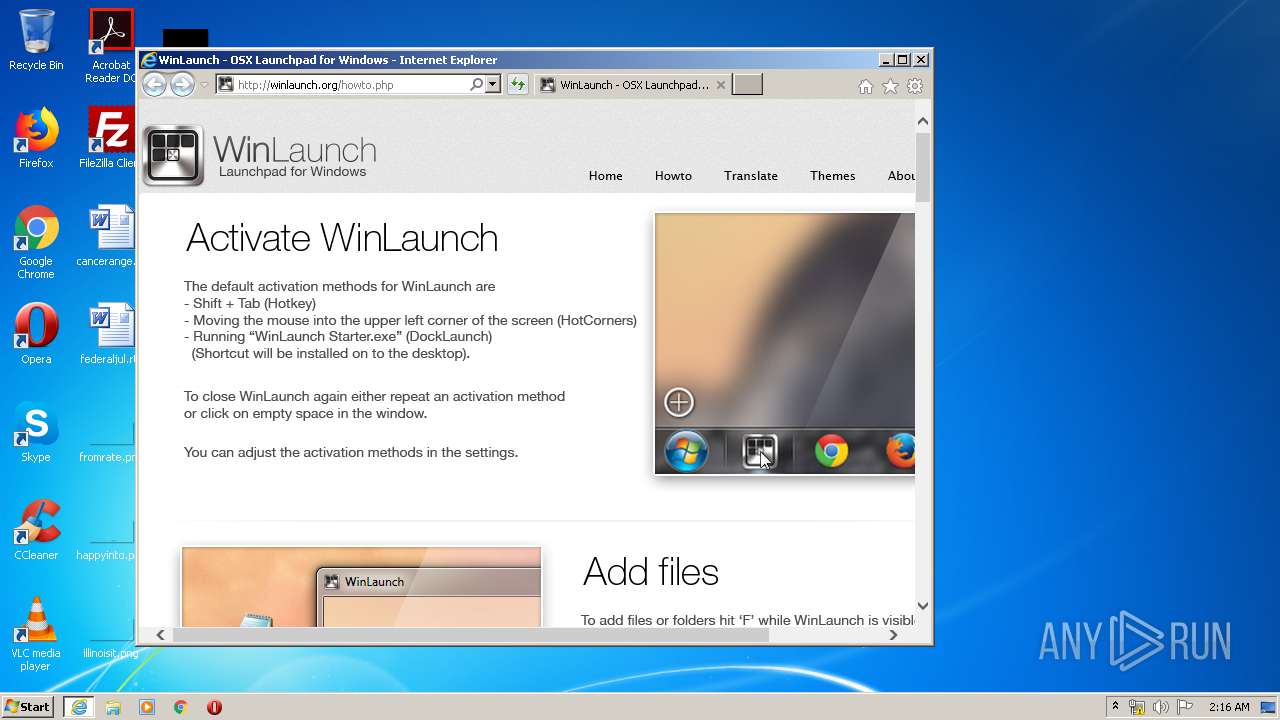Image resolution: width=1280 pixels, height=720 pixels.
Task: Click the address bar URL field
Action: (x=352, y=85)
